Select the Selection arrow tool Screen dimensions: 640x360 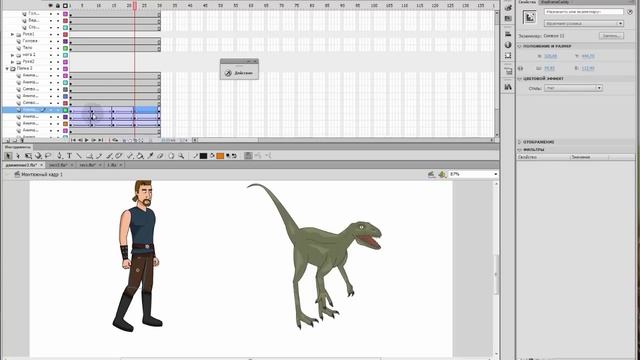tap(8, 156)
